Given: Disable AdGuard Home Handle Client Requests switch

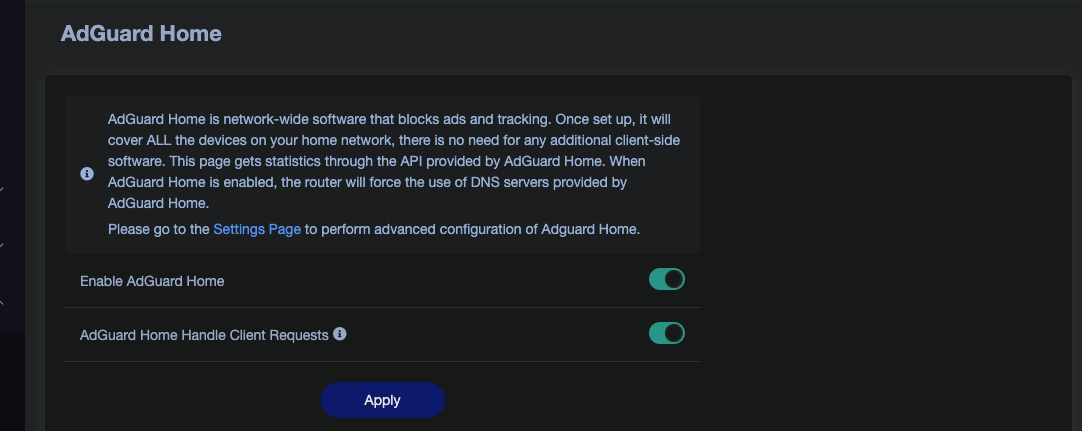Looking at the screenshot, I should pyautogui.click(x=667, y=333).
